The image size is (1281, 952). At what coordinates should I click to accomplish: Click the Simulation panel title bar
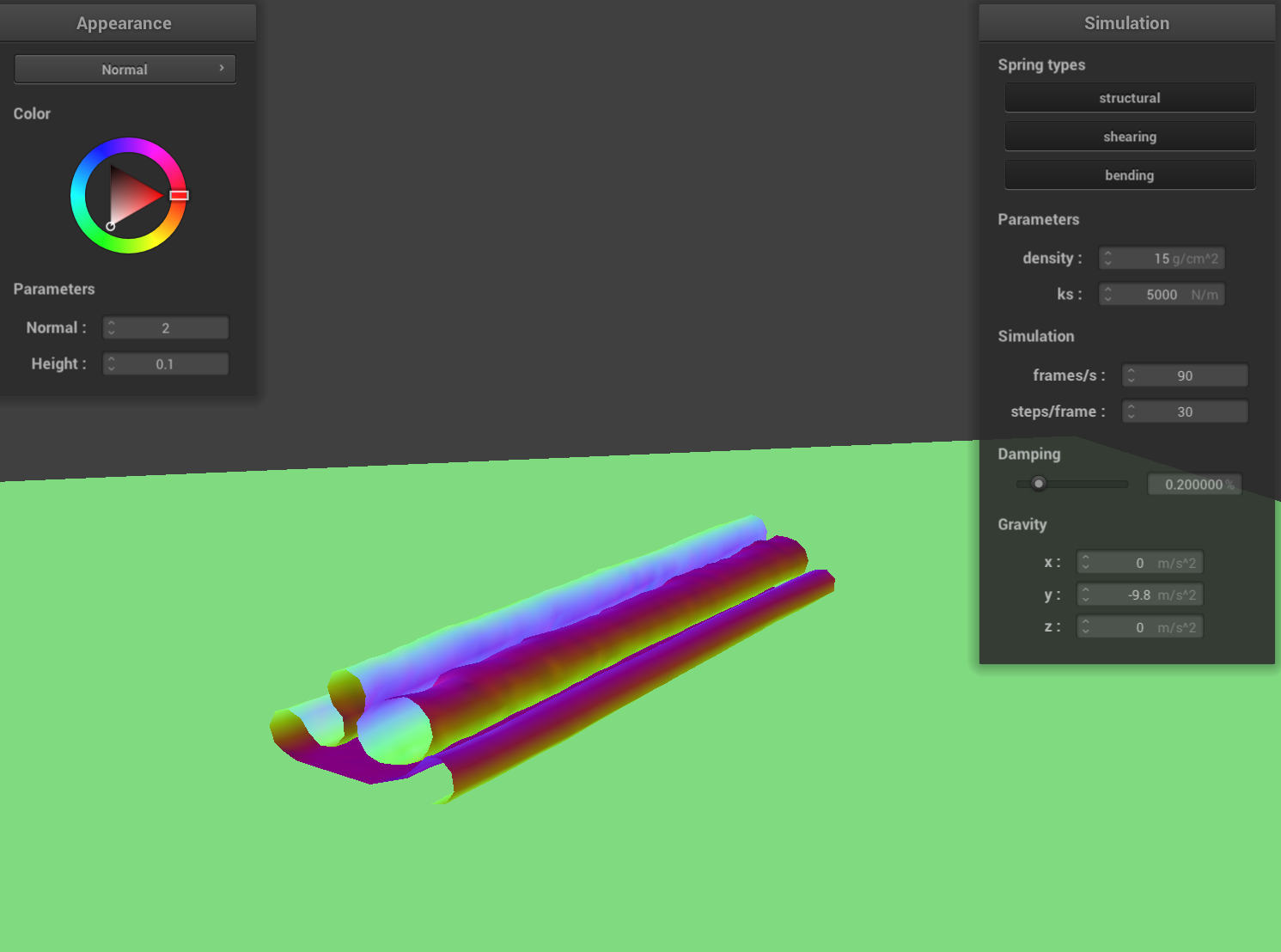tap(1127, 23)
